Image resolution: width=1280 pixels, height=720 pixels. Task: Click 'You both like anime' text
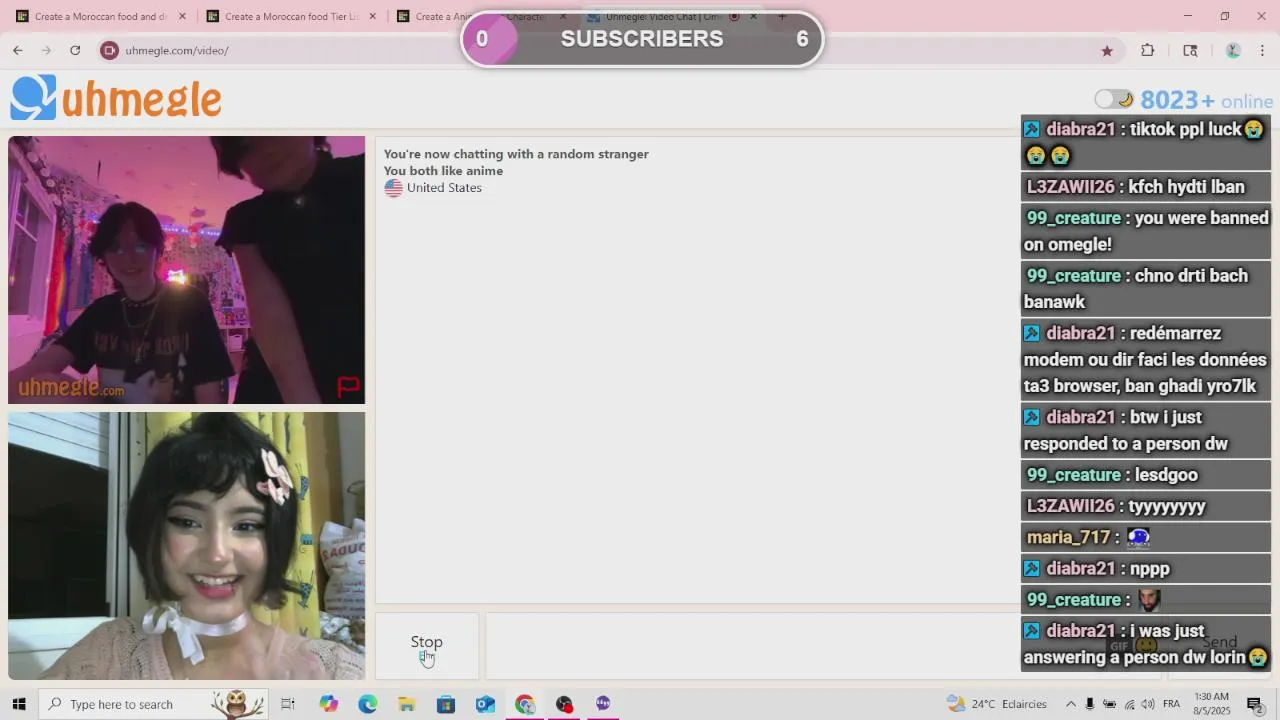tap(443, 171)
